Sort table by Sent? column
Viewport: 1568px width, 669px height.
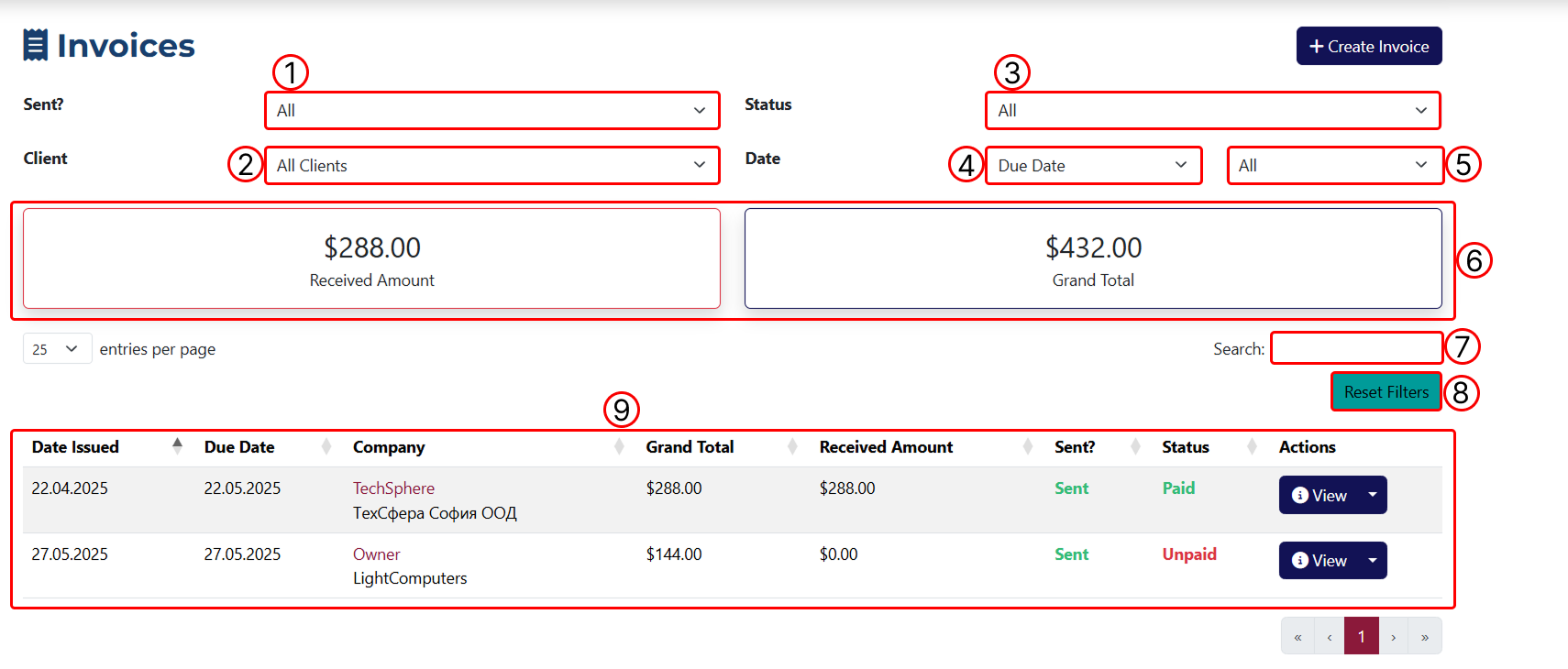point(1099,447)
